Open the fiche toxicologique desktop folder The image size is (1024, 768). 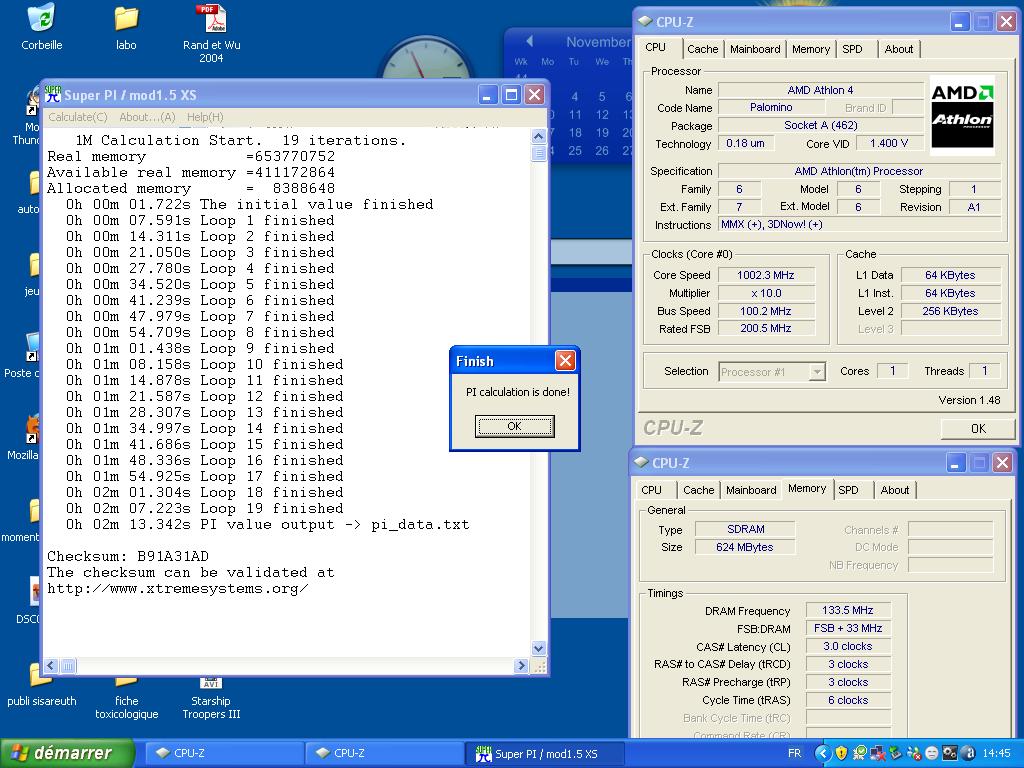click(126, 682)
